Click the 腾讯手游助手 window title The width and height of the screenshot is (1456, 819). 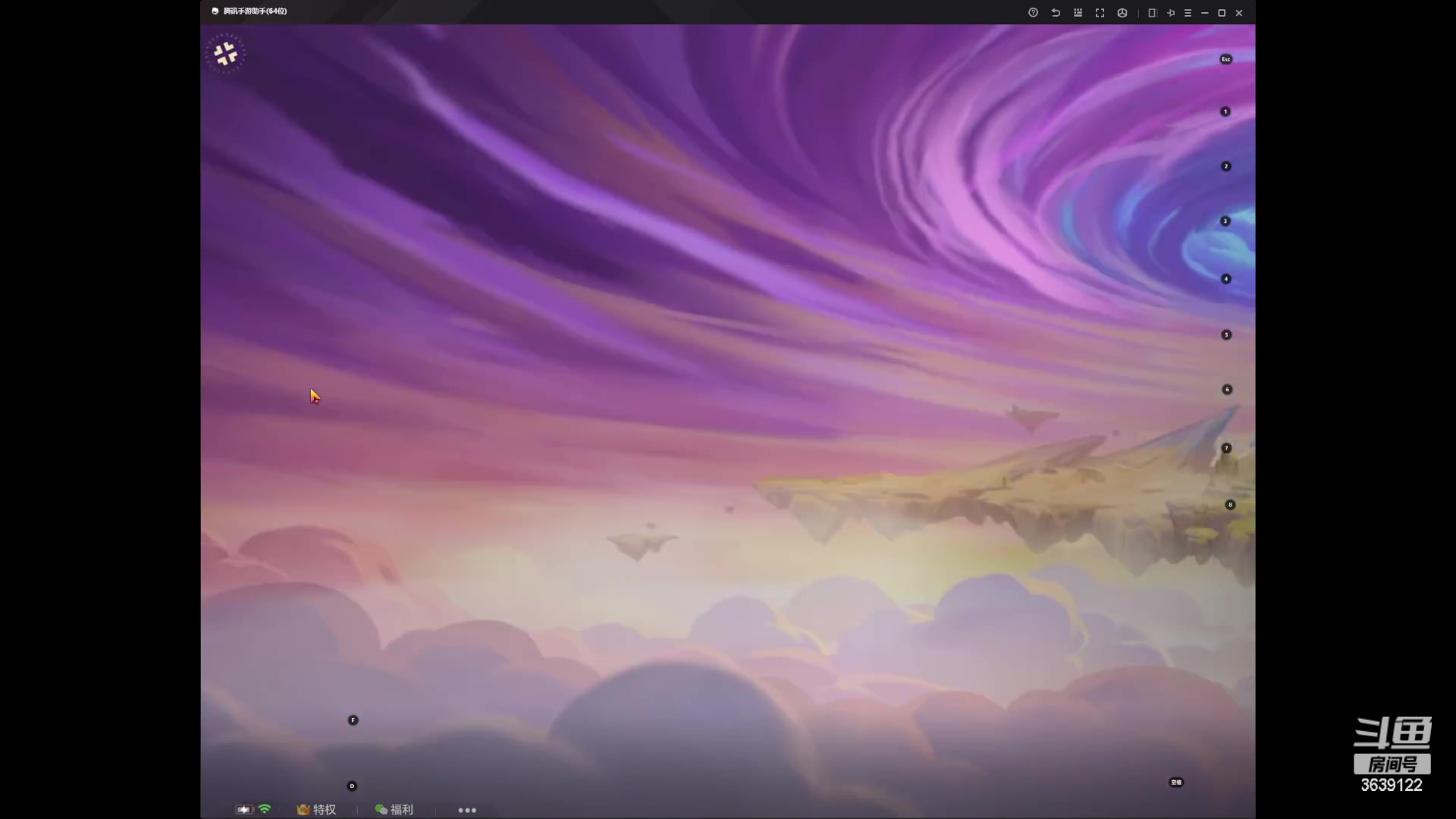255,11
